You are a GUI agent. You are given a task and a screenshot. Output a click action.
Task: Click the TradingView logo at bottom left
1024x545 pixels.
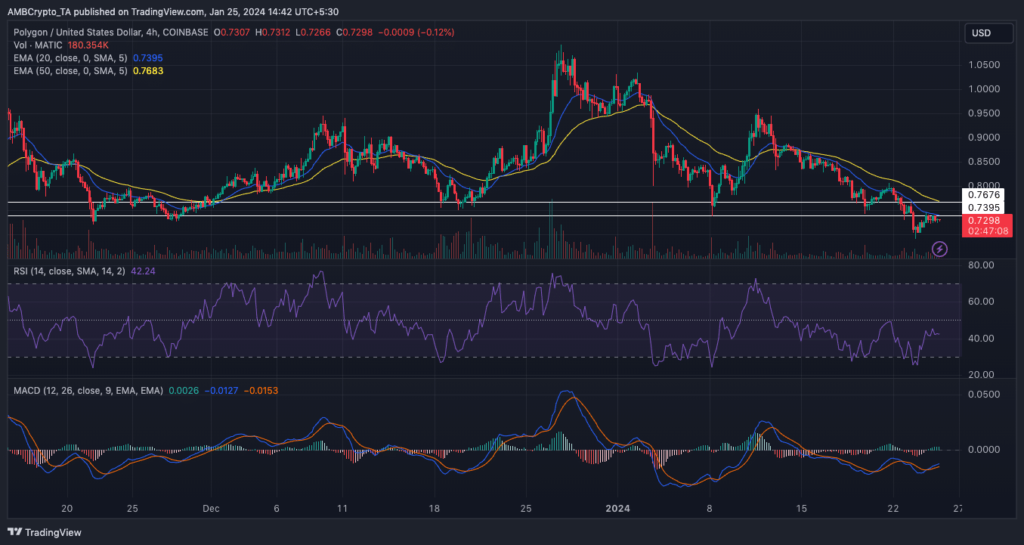[x=46, y=532]
